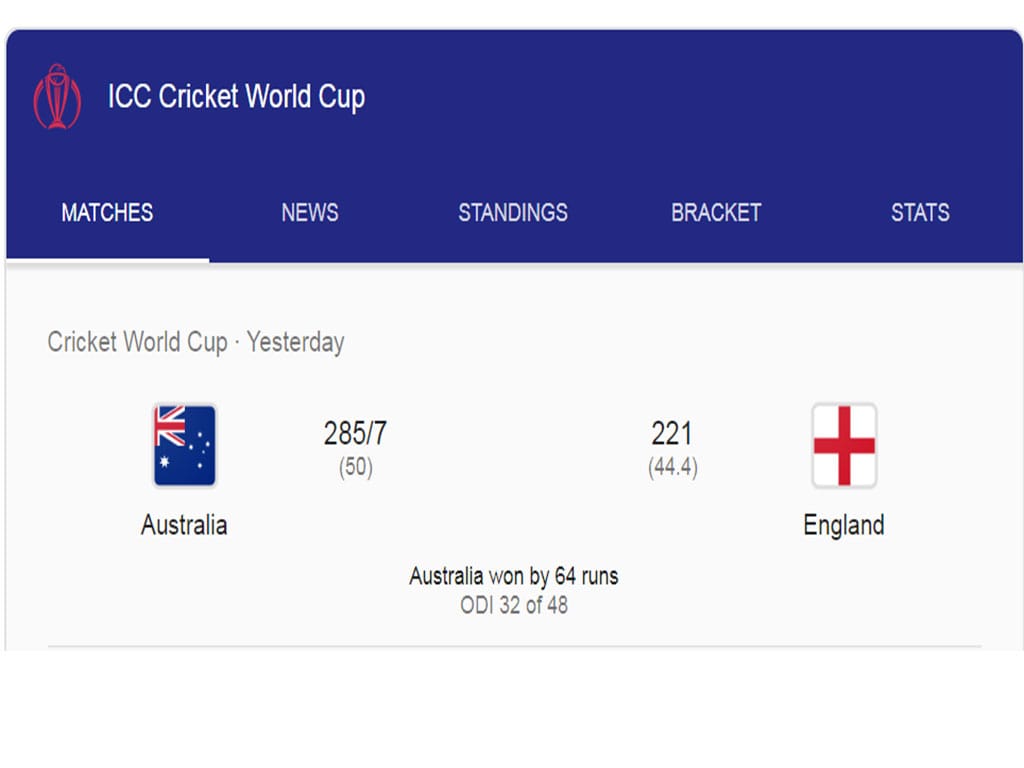Click the Australia team name
Screen dimensions: 1024x768
pyautogui.click(x=184, y=525)
